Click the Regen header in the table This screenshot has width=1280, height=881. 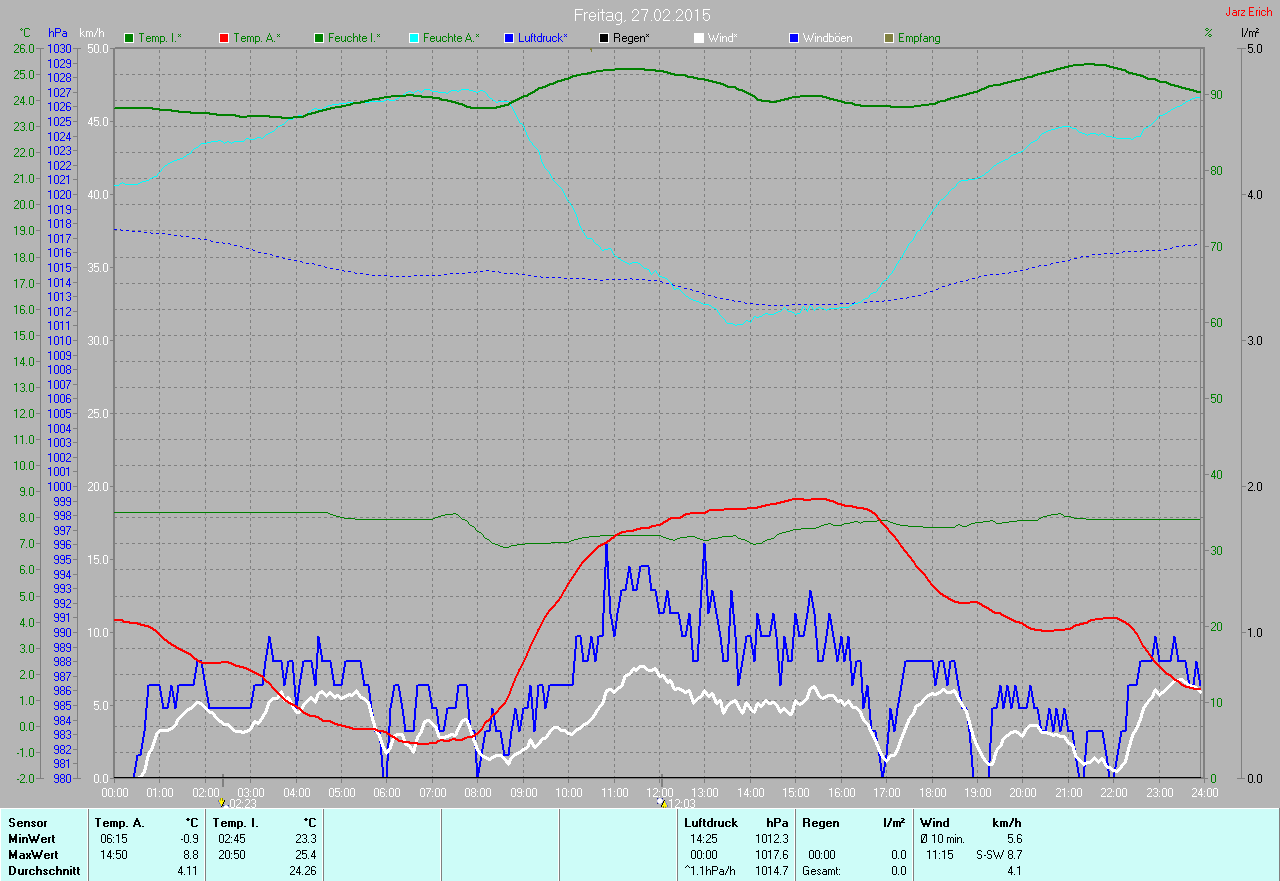pyautogui.click(x=820, y=823)
